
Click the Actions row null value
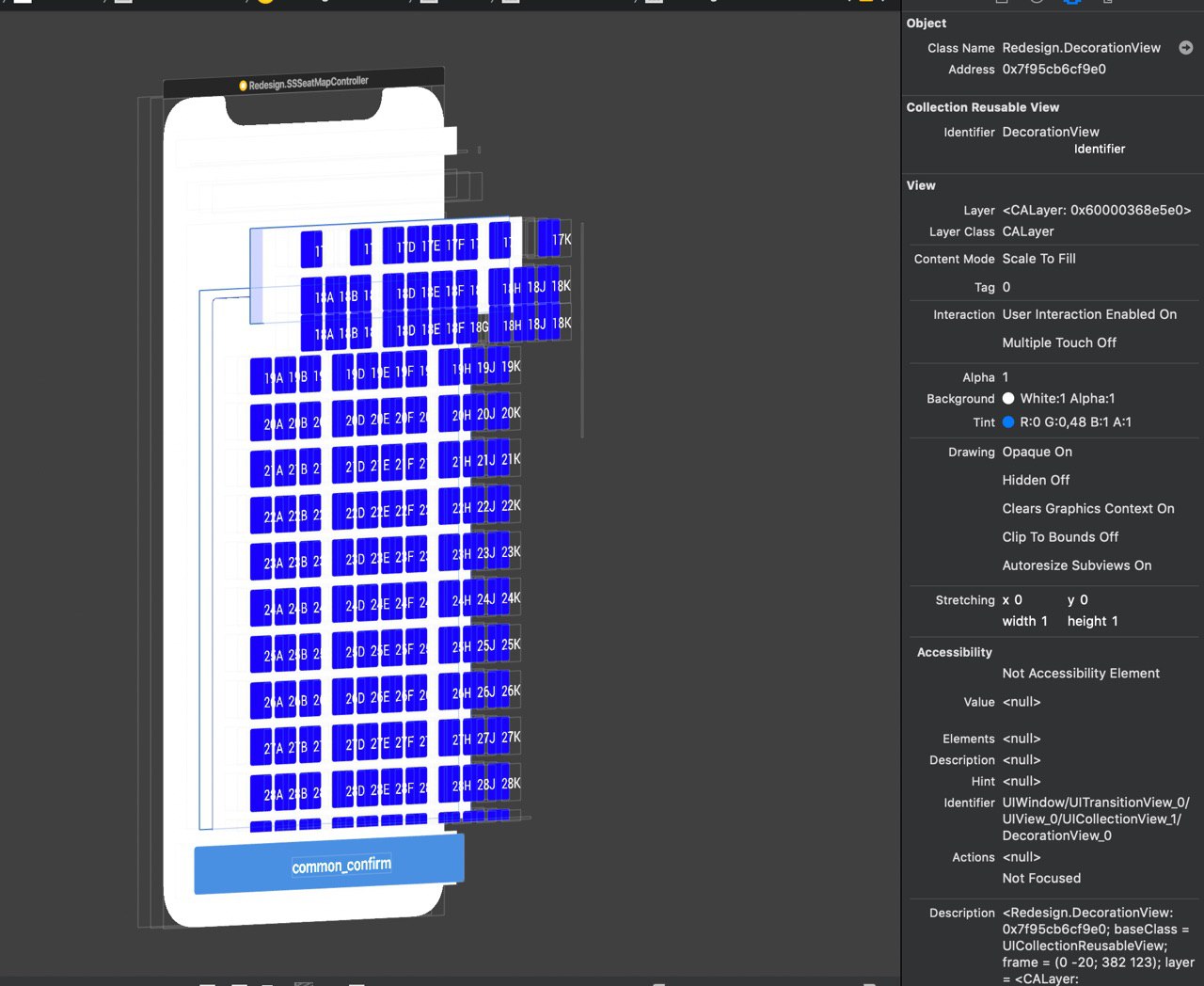click(1022, 858)
